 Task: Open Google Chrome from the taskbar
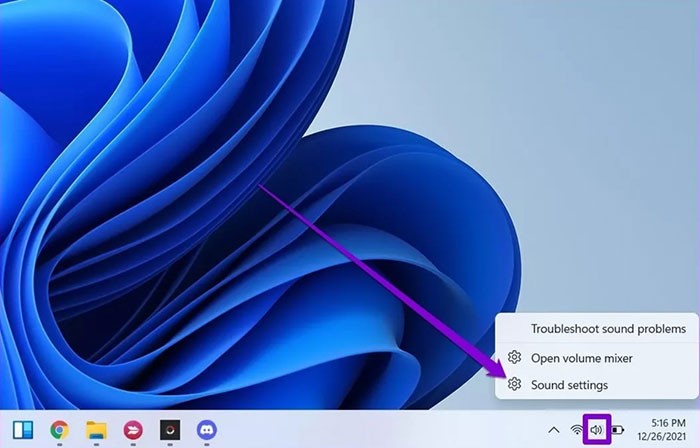pos(59,430)
